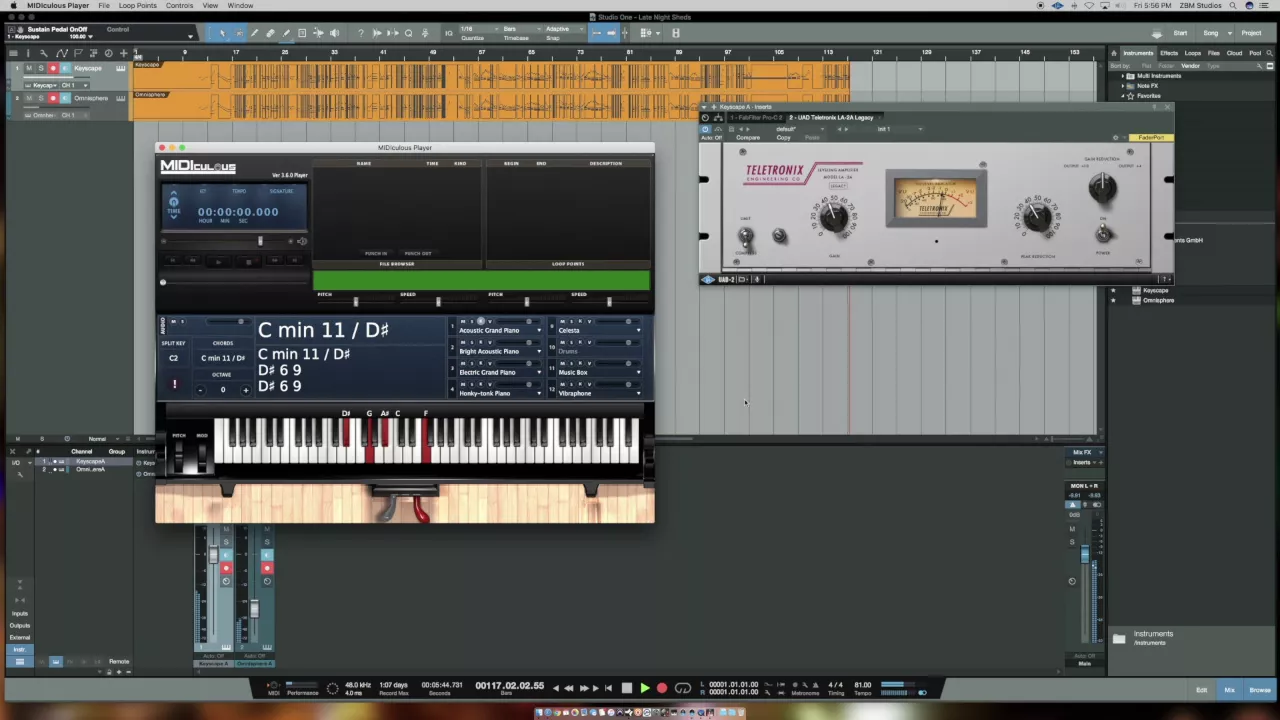Solo the Omnisphere track
The height and width of the screenshot is (720, 1280).
coord(40,98)
